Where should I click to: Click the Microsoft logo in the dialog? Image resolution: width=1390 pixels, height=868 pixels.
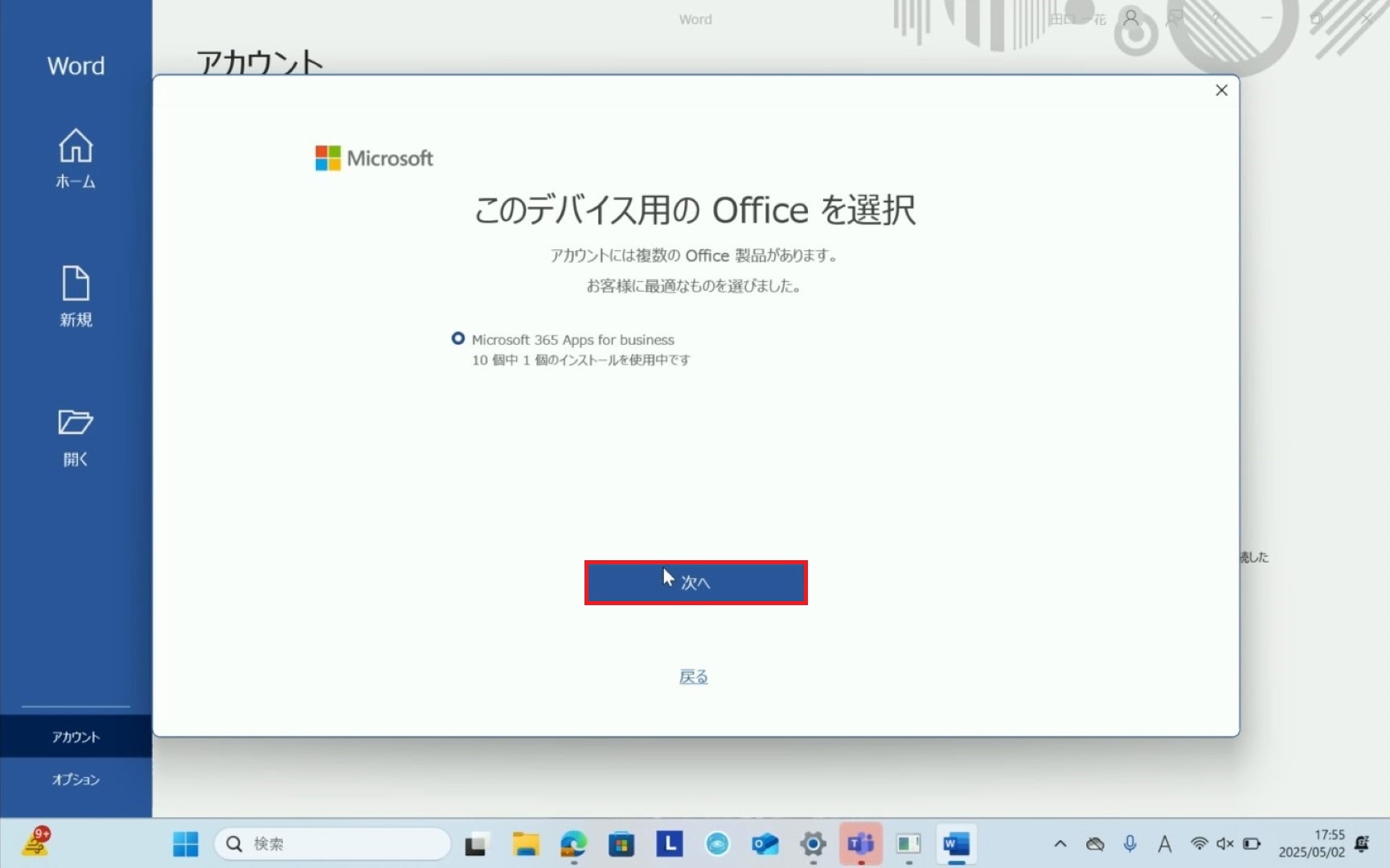coord(374,158)
